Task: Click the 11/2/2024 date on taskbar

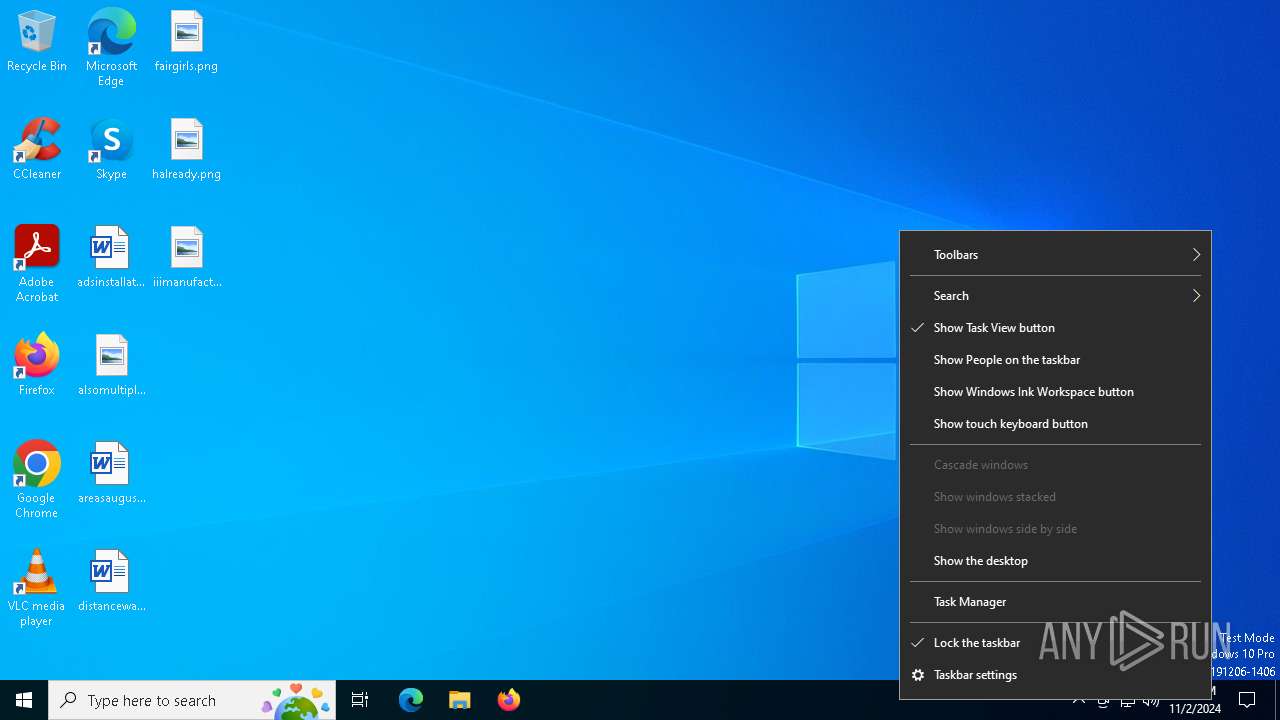Action: point(1195,709)
